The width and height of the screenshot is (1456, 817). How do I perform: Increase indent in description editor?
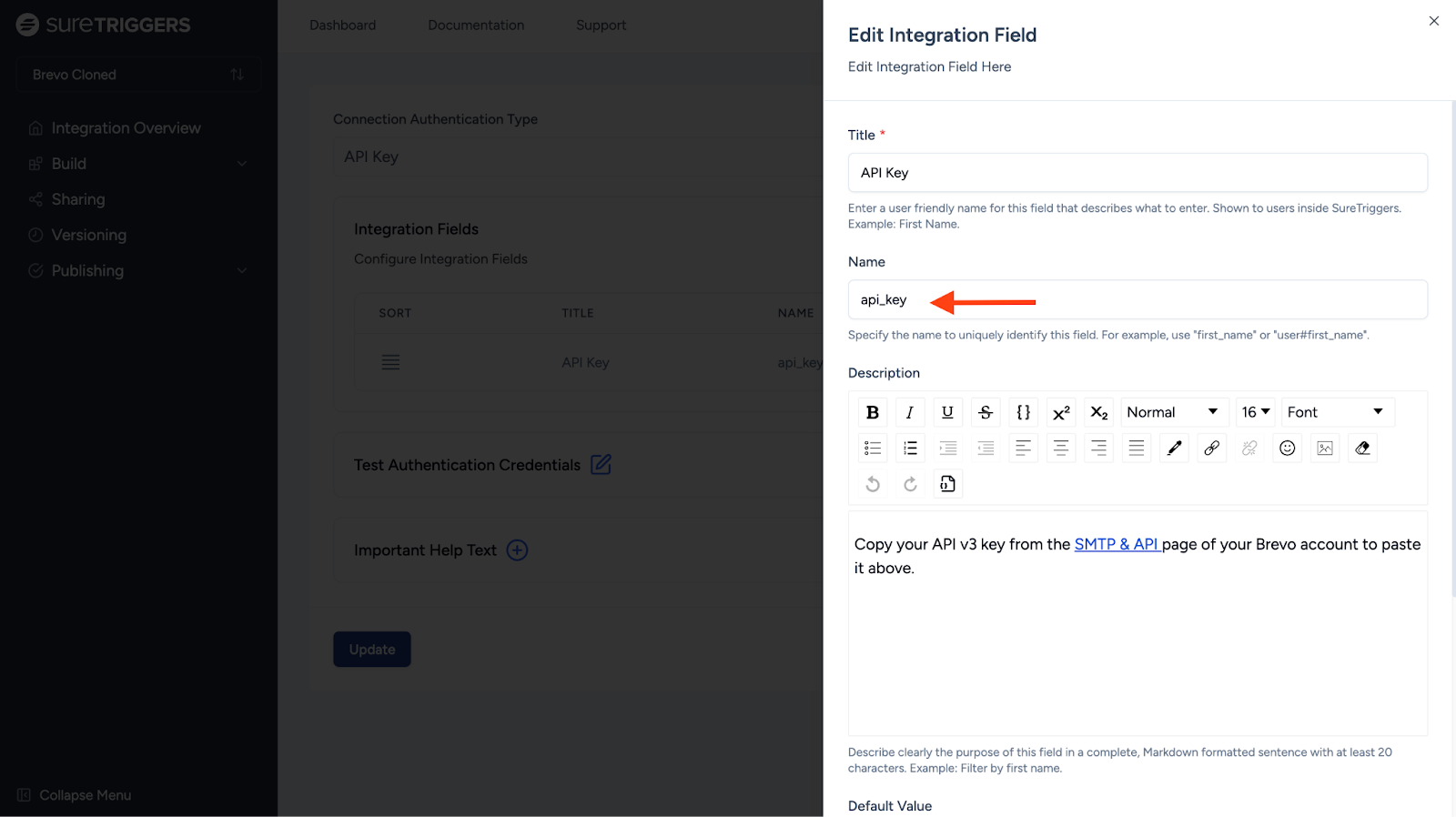point(947,448)
